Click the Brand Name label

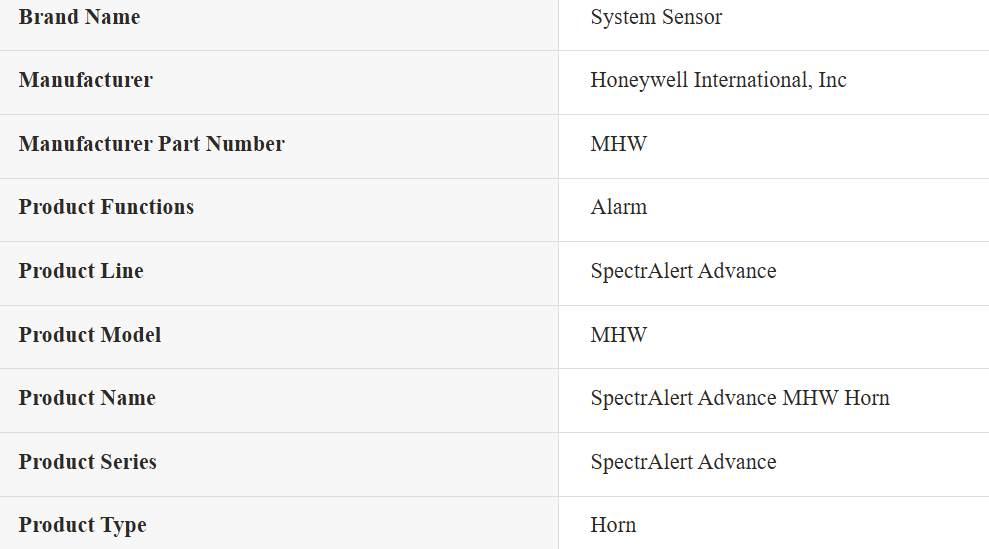tap(79, 17)
